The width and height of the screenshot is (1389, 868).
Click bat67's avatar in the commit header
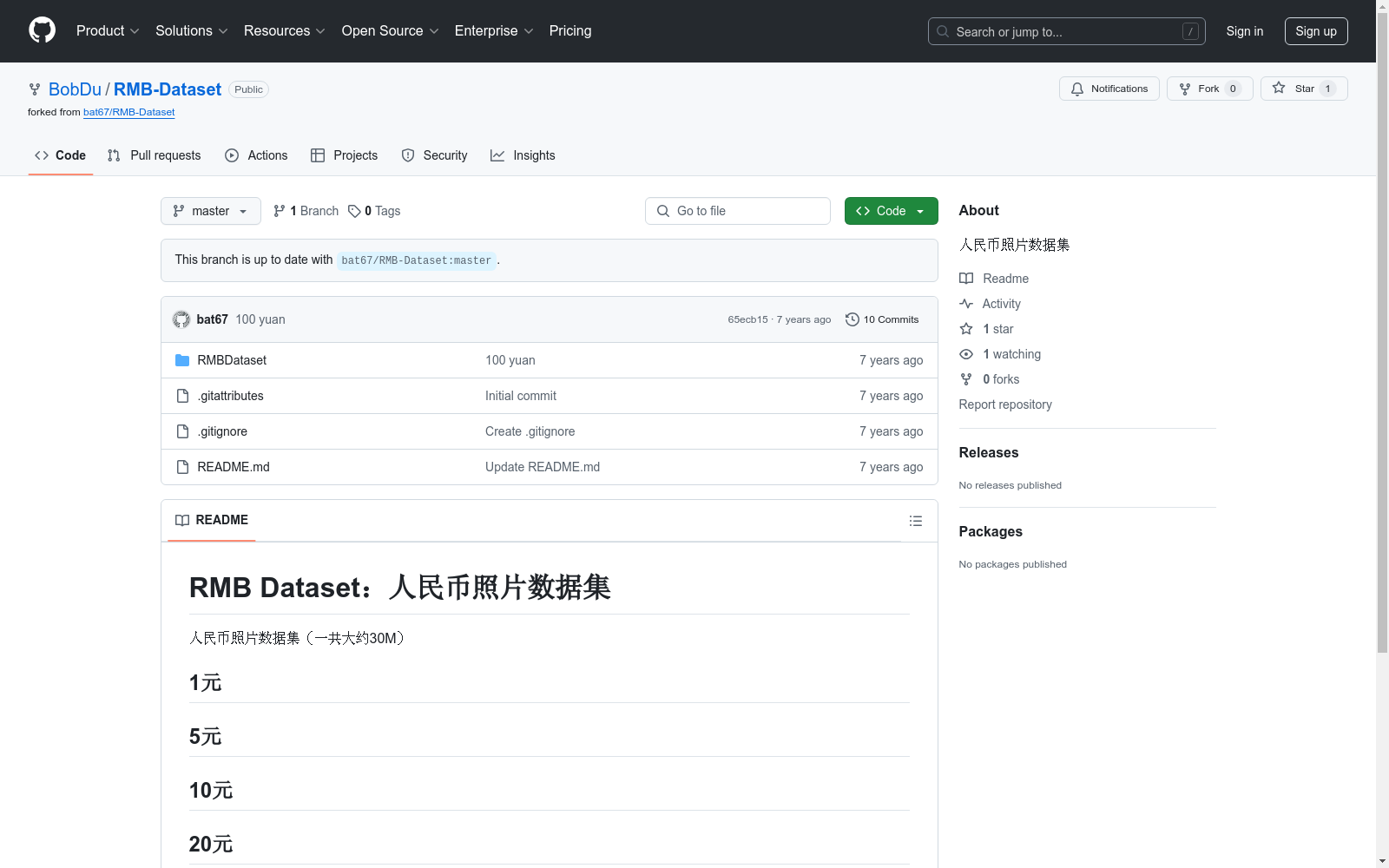(181, 319)
